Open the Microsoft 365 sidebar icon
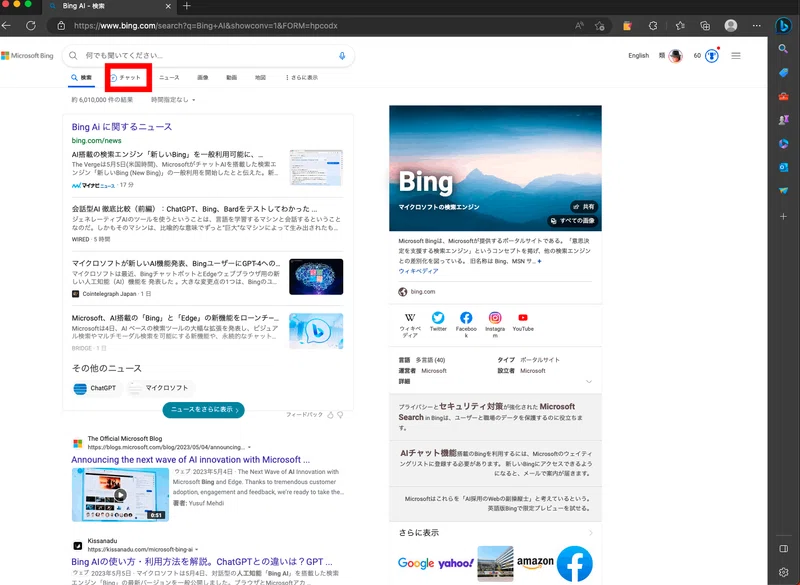800x585 pixels. tap(783, 143)
